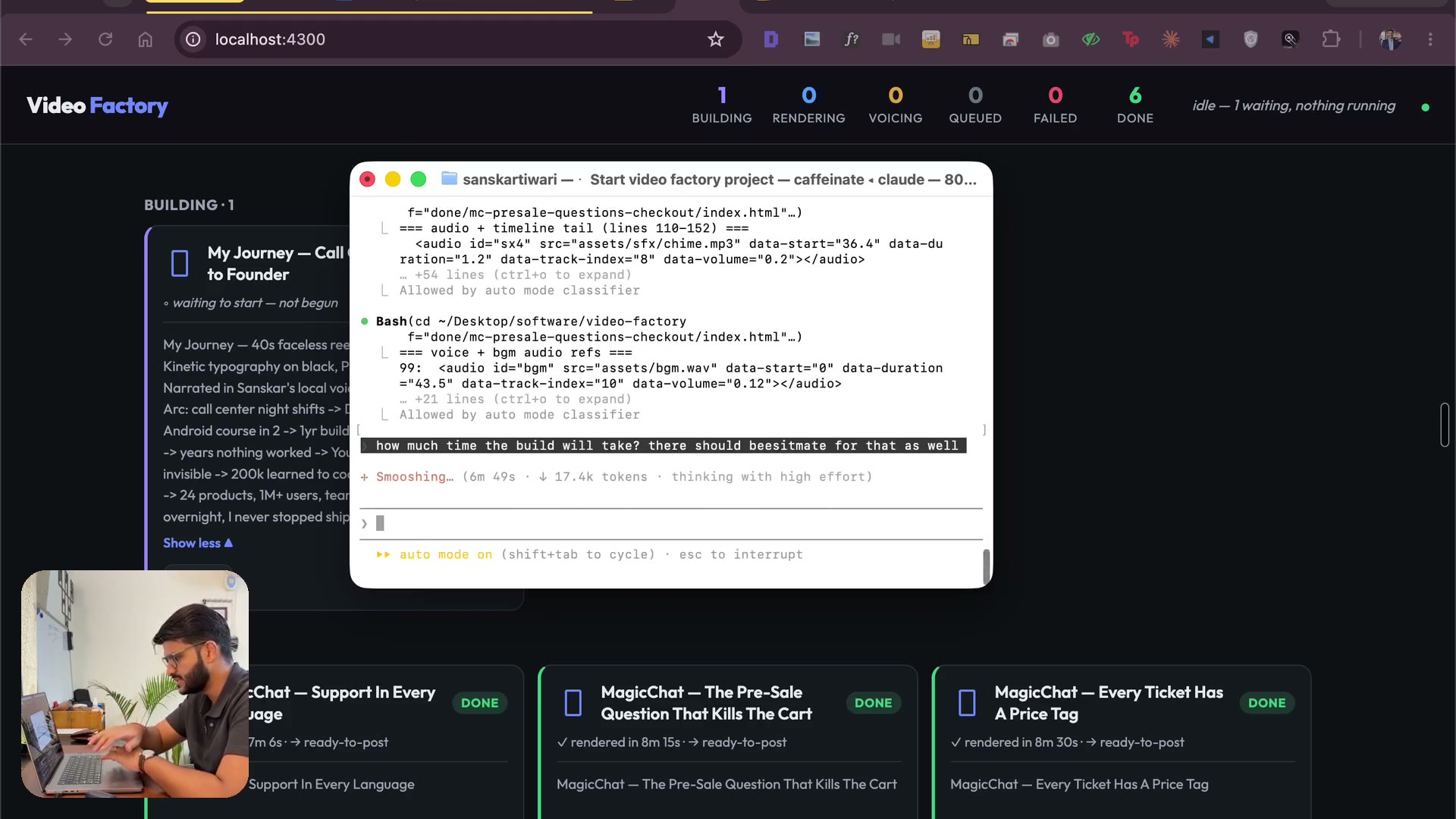The image size is (1456, 819).
Task: Open the 'My Journey — Call' card title
Action: (x=278, y=263)
